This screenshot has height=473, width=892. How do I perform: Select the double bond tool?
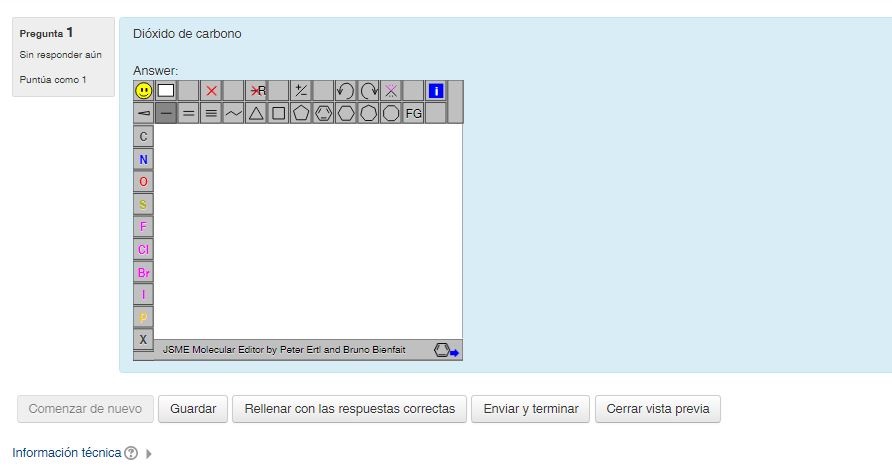point(189,113)
